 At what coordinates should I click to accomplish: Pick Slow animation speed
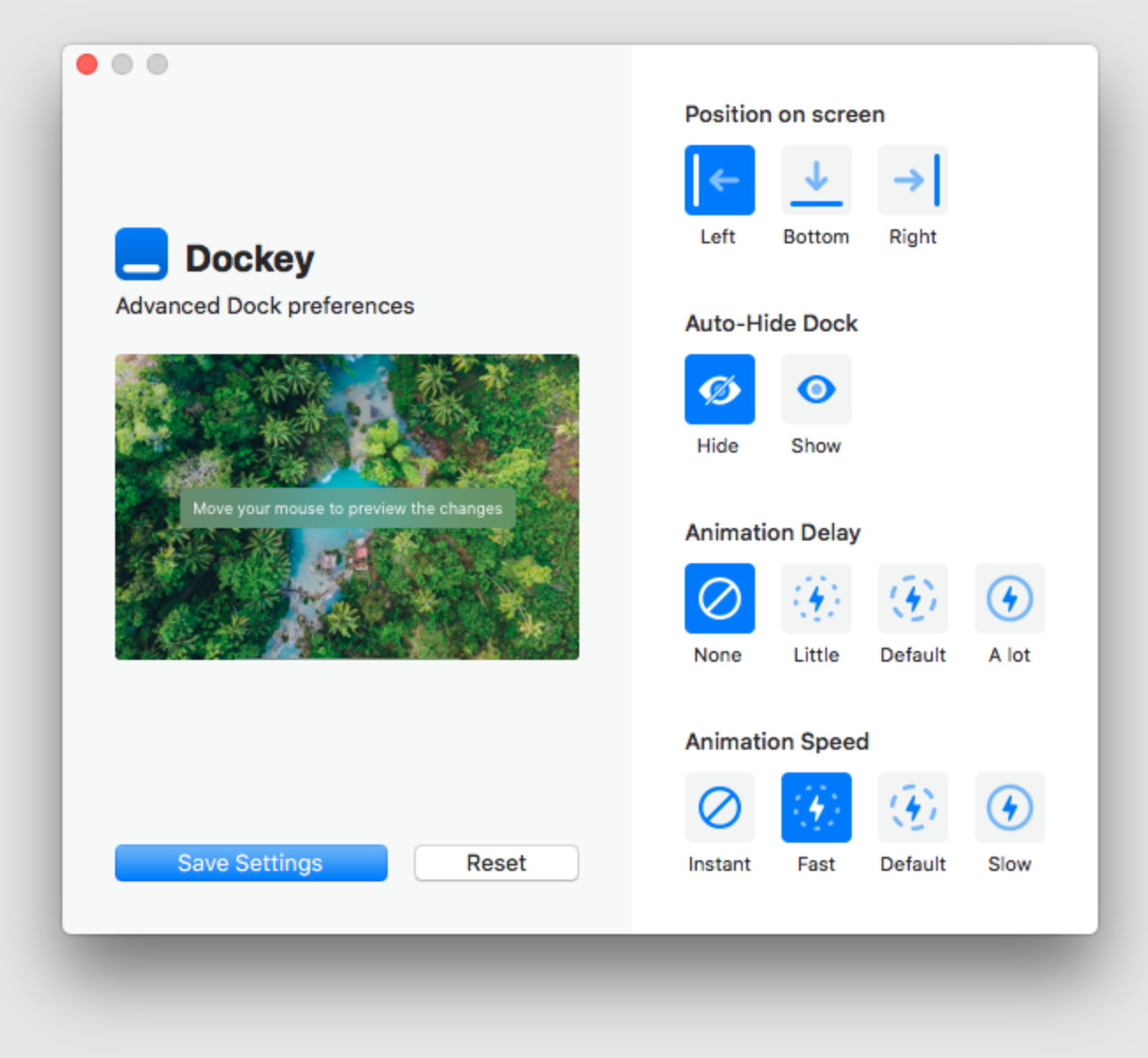click(1009, 808)
